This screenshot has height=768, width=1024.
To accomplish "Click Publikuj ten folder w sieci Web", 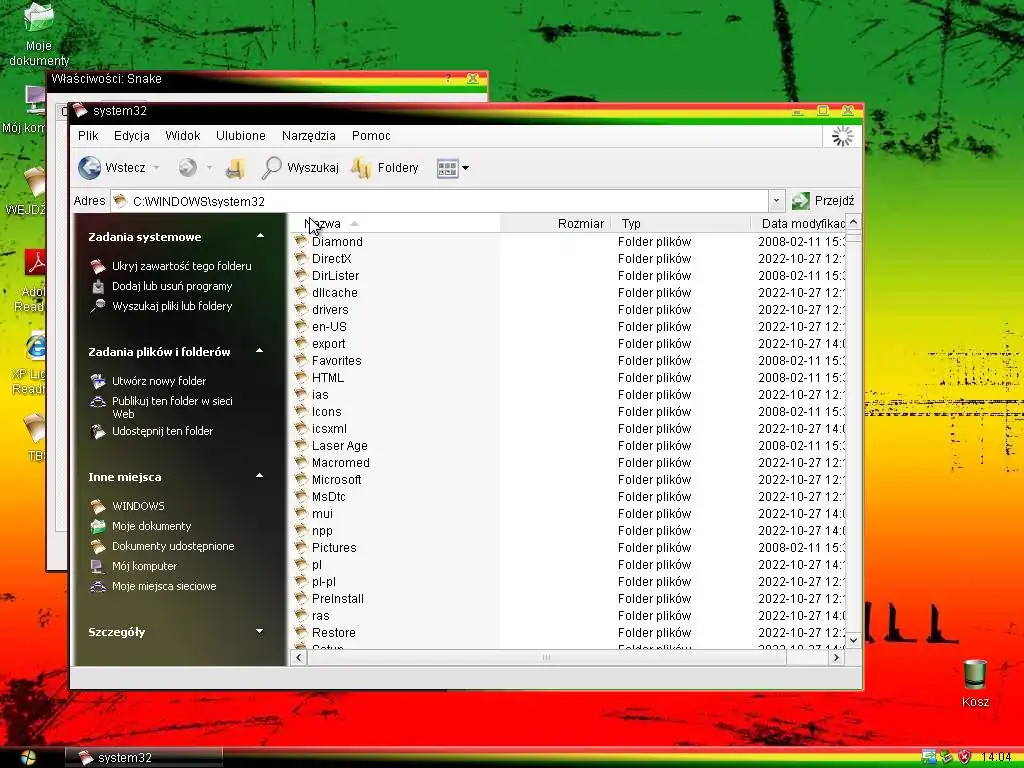I will pos(172,408).
